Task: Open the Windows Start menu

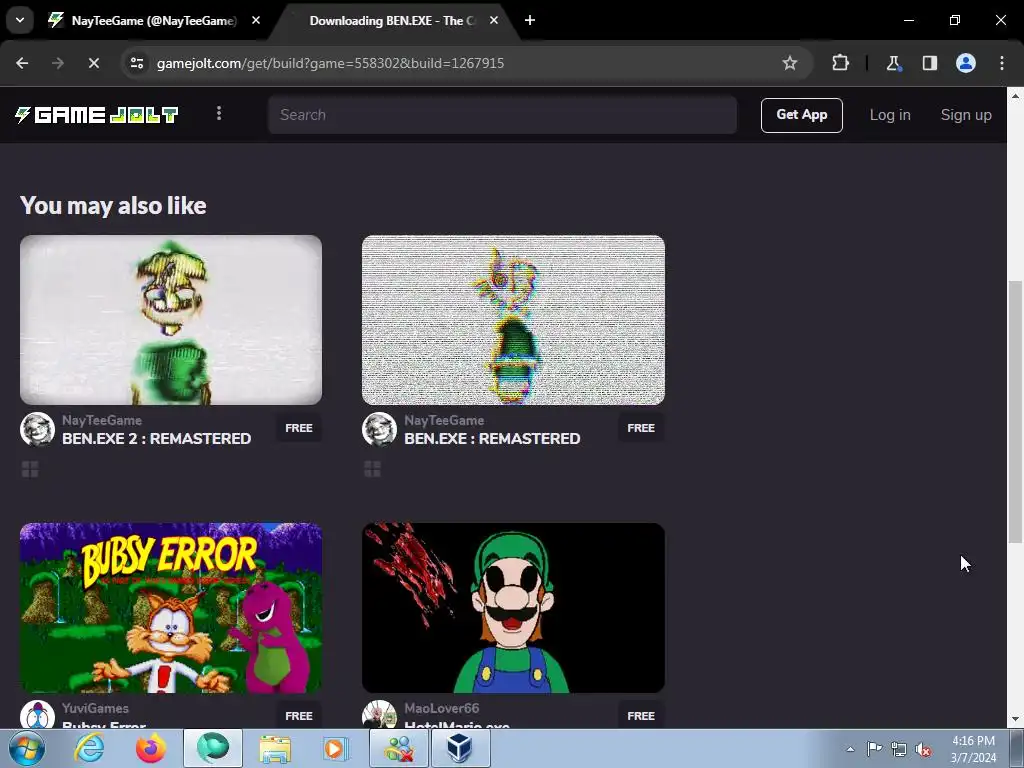Action: point(26,748)
